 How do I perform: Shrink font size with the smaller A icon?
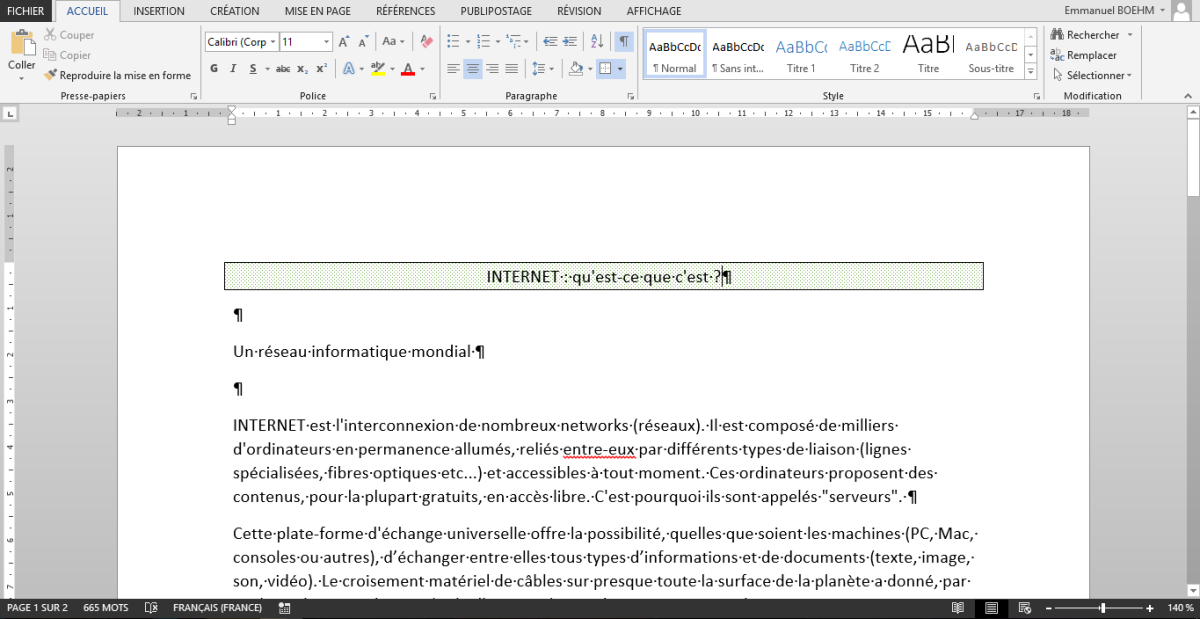pos(363,42)
